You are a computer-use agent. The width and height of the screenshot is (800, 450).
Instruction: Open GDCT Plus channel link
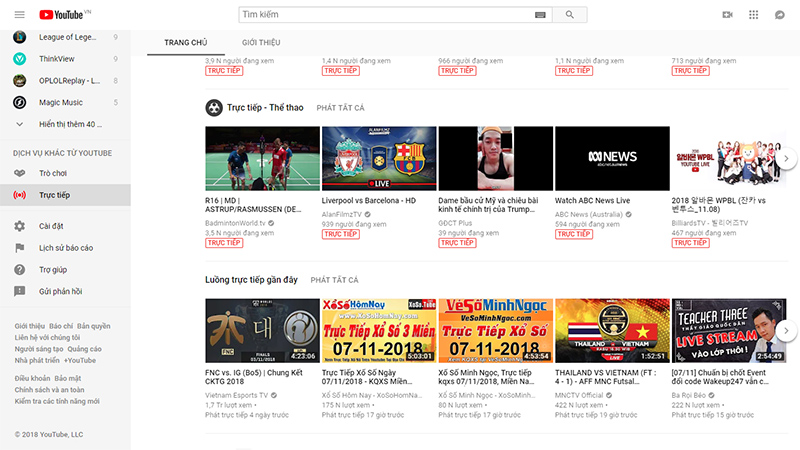[x=455, y=223]
